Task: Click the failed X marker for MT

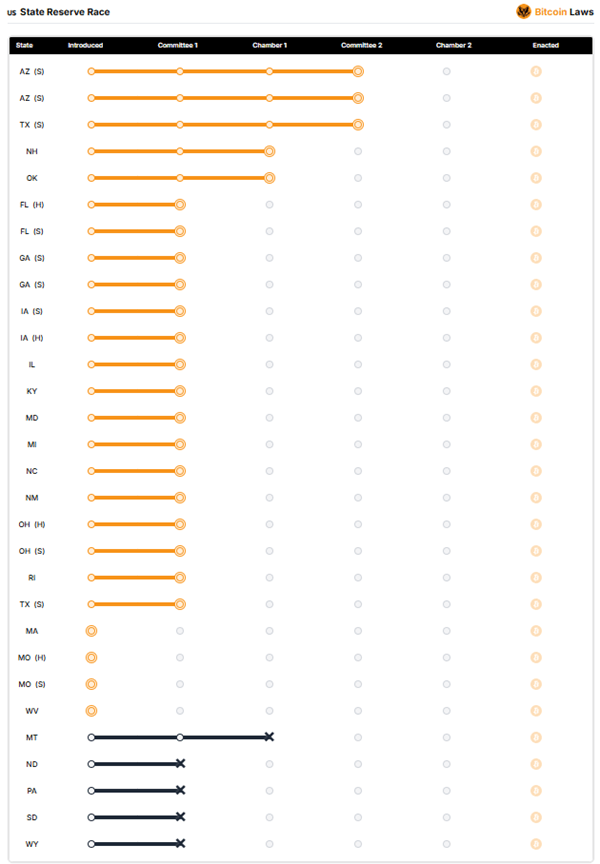Action: [x=269, y=737]
